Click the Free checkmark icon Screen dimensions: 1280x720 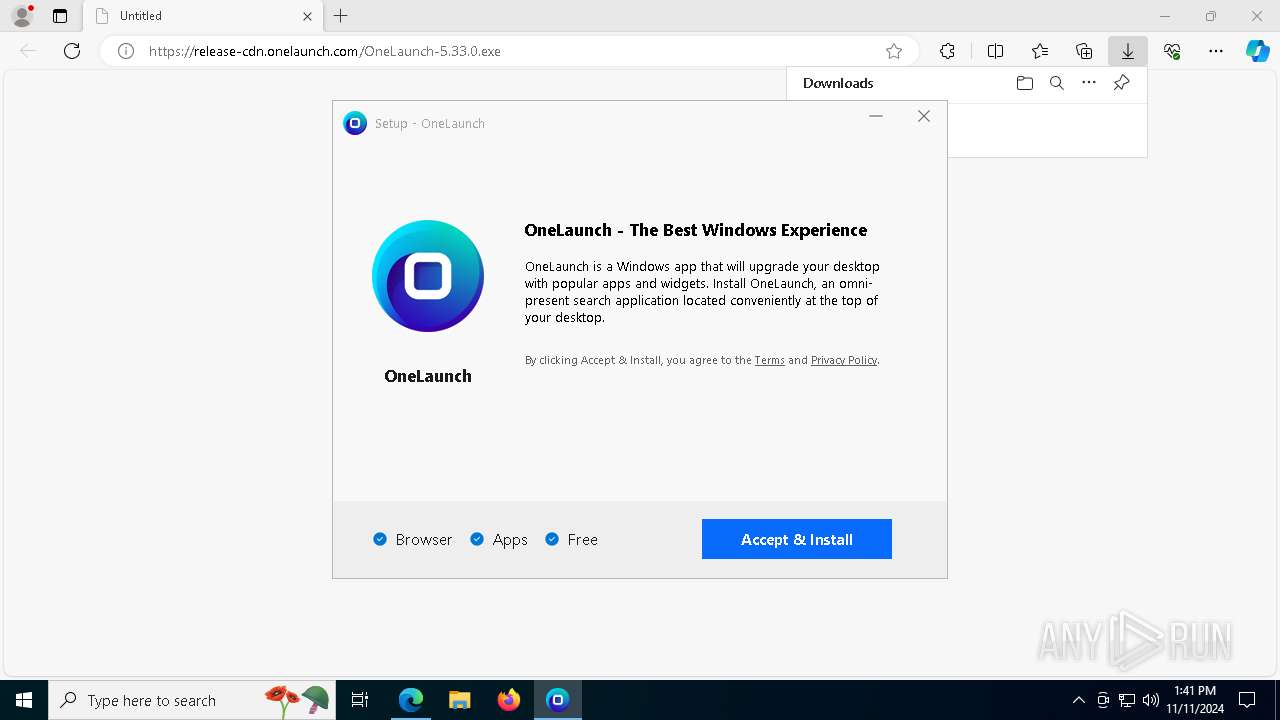tap(552, 539)
